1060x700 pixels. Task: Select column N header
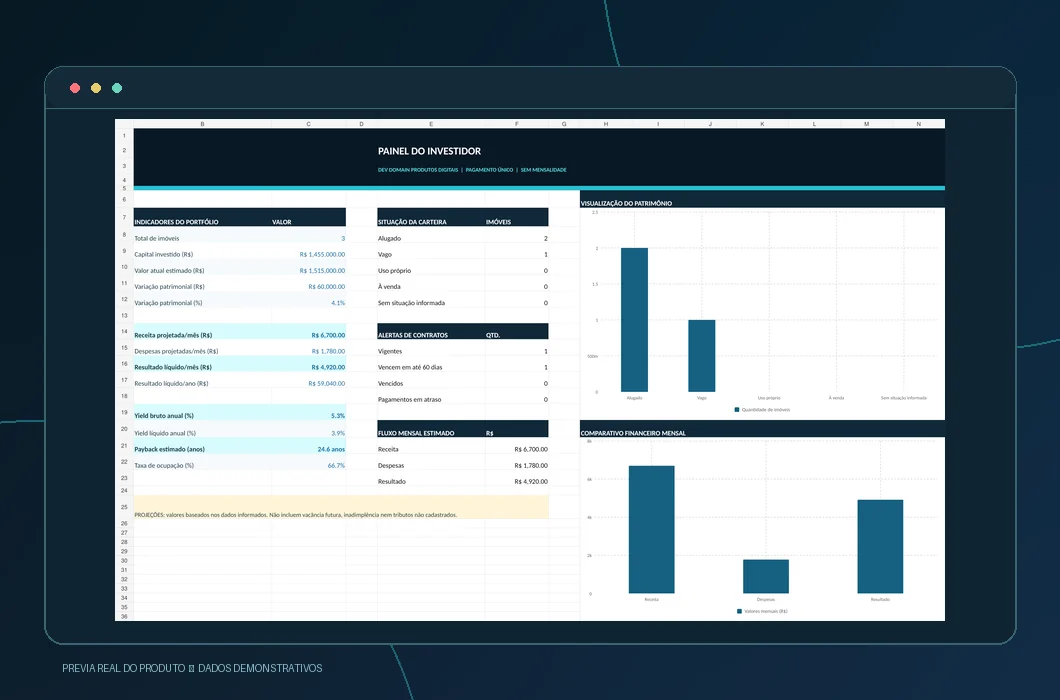pyautogui.click(x=919, y=124)
